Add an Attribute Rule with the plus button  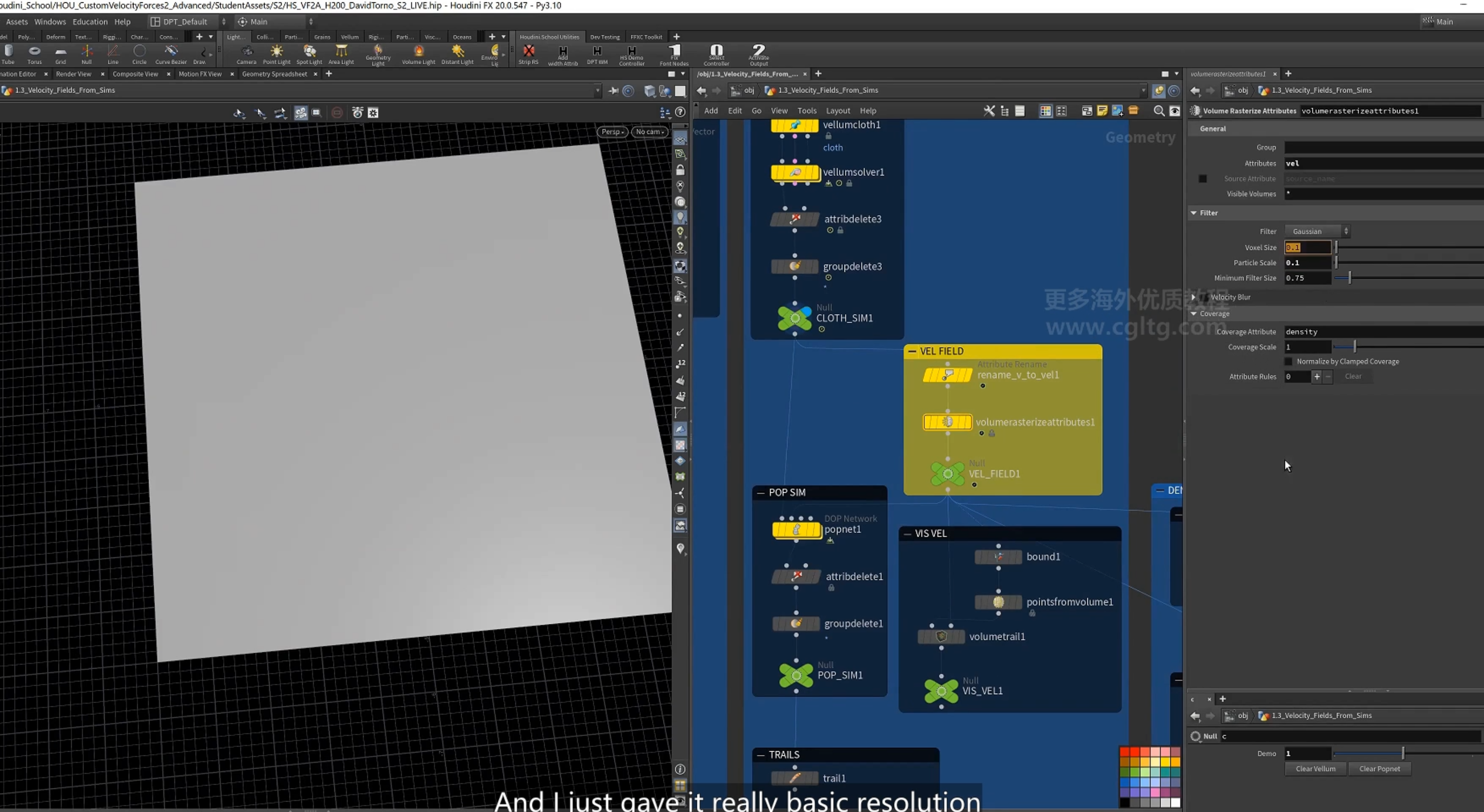(1317, 377)
